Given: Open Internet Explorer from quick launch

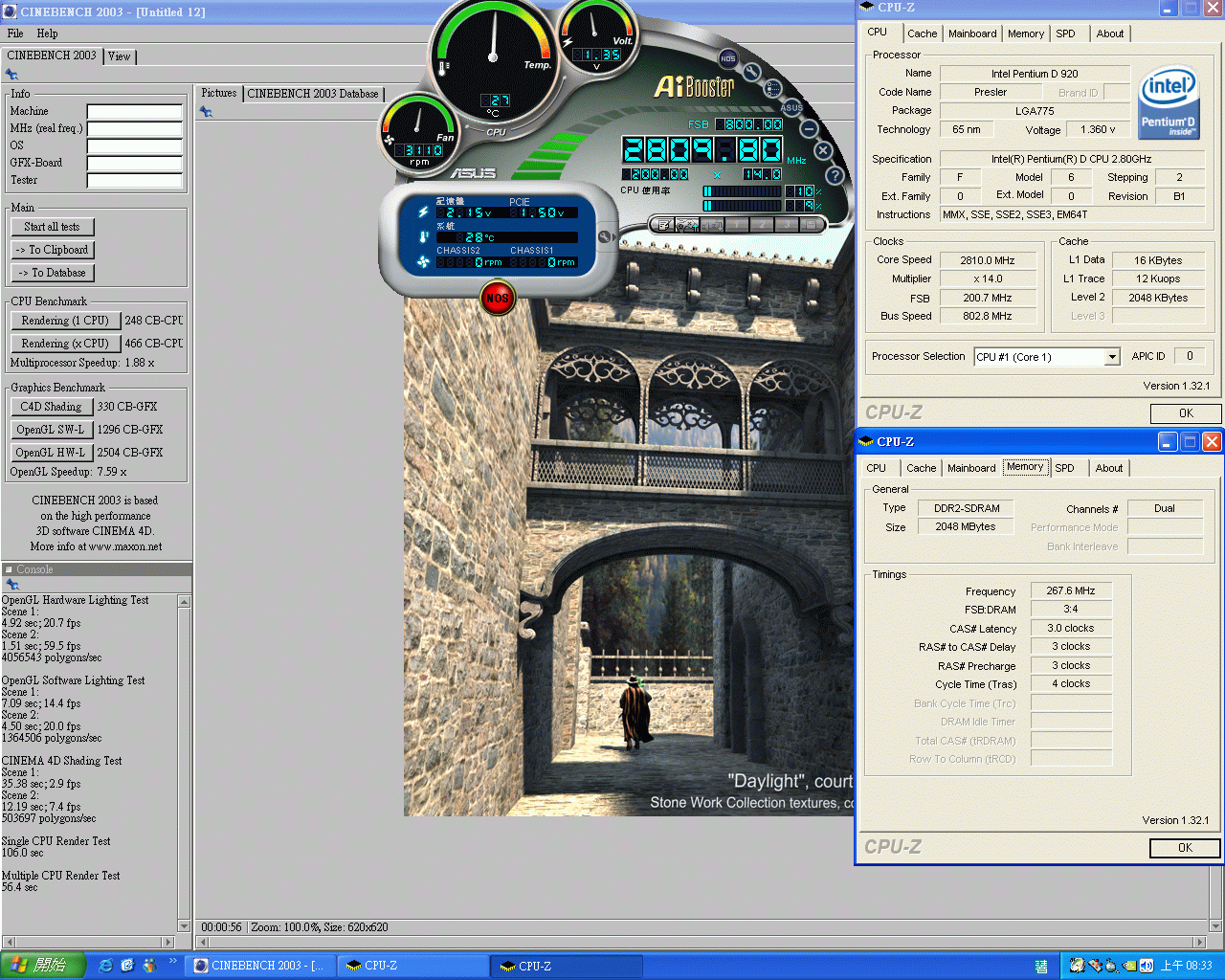Looking at the screenshot, I should coord(105,966).
